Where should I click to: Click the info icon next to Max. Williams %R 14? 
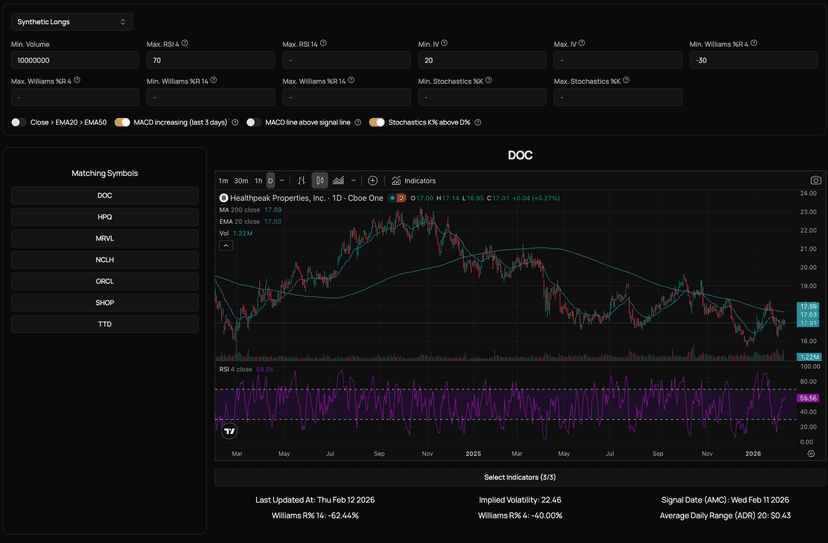pyautogui.click(x=351, y=80)
